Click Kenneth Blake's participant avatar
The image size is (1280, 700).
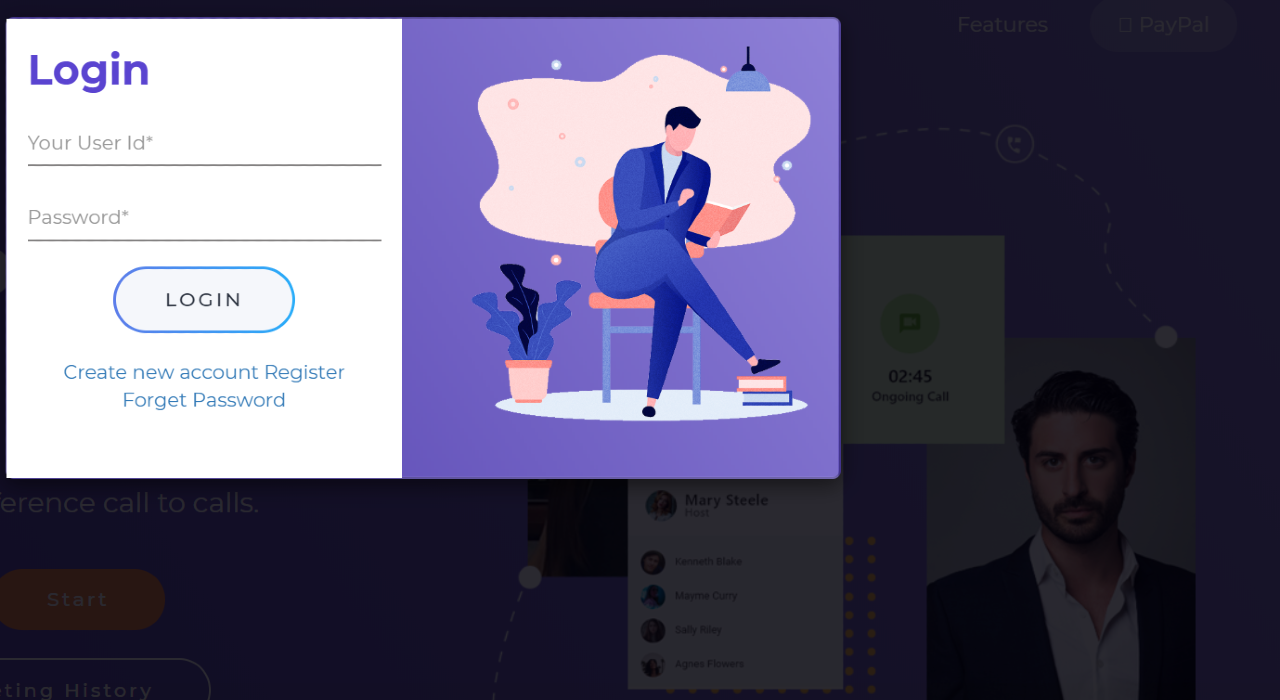(x=653, y=562)
